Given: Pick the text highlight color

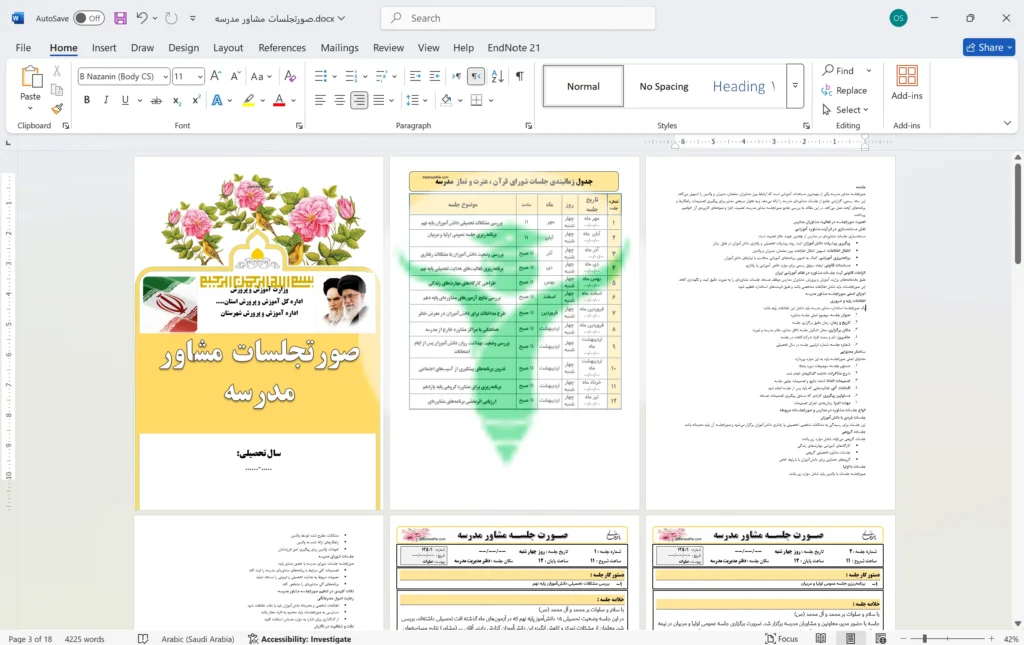Looking at the screenshot, I should coord(249,101).
